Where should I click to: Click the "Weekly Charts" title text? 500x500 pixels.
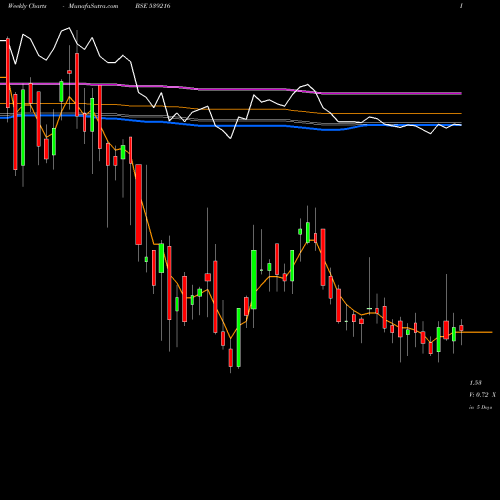coord(27,6)
